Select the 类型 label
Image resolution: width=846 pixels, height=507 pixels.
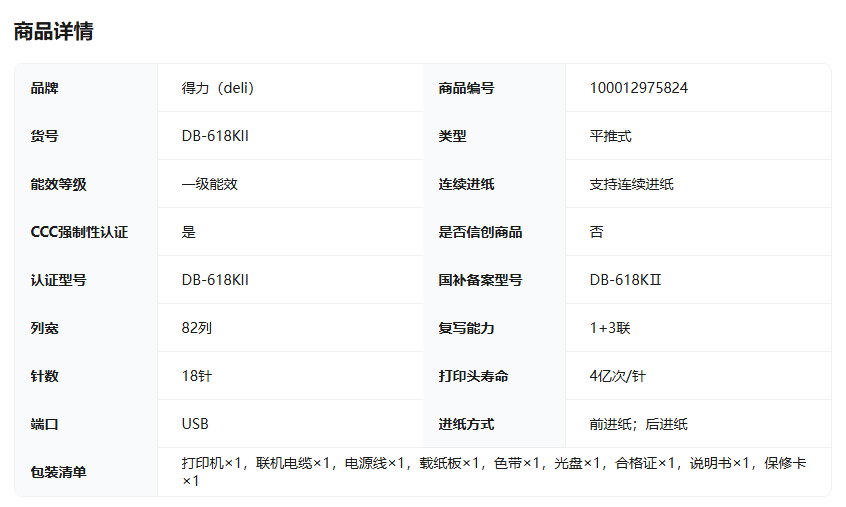(452, 136)
